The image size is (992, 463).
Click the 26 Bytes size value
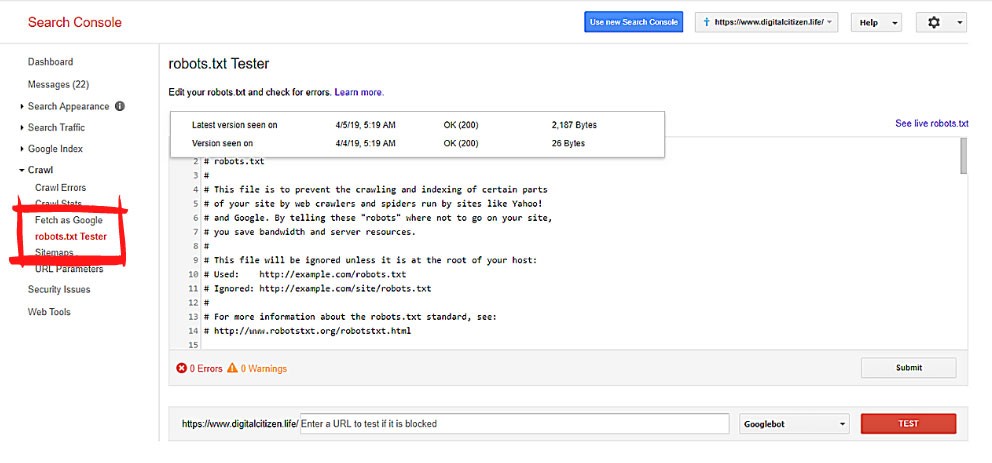[x=568, y=144]
